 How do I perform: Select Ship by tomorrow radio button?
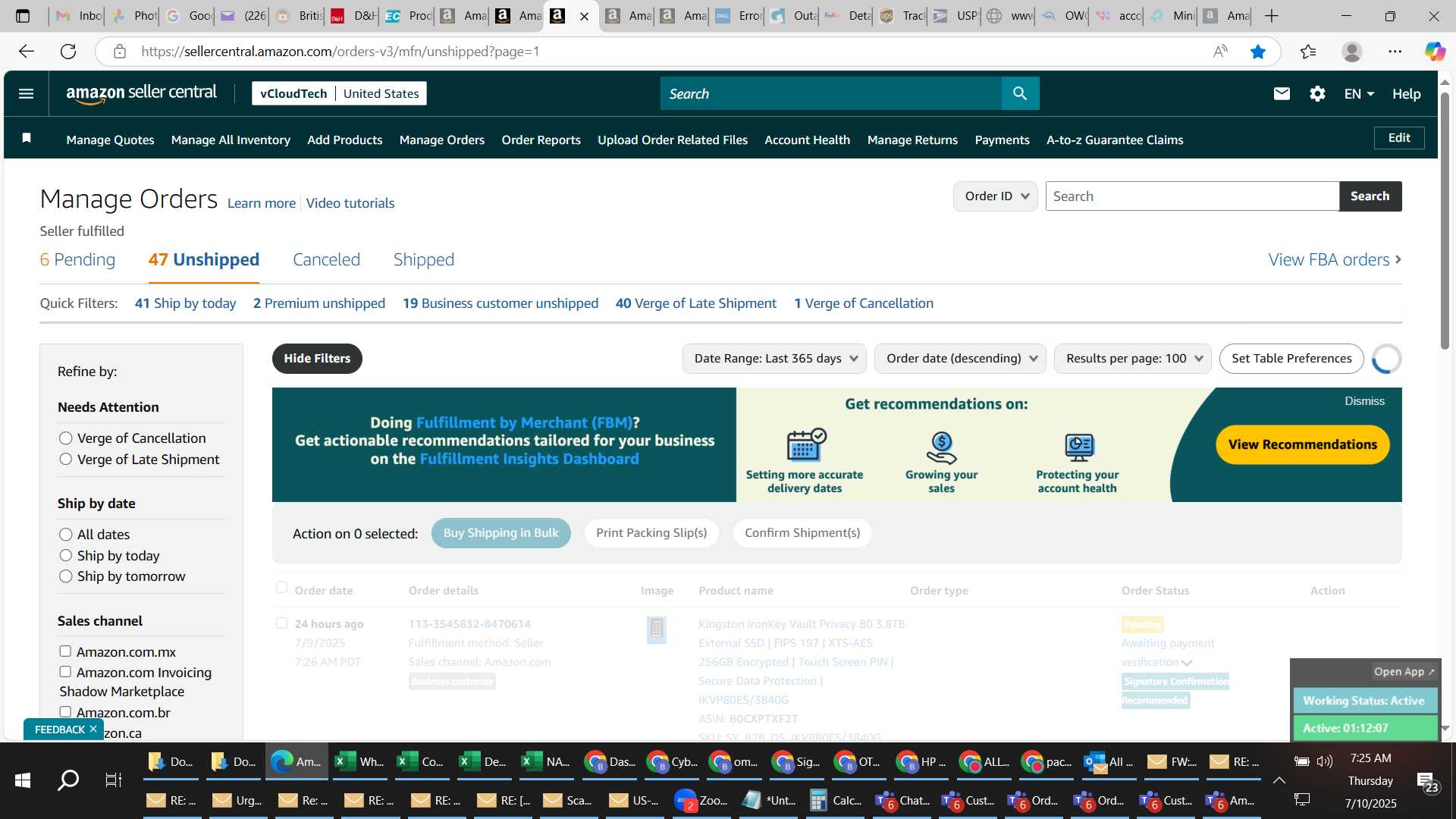[x=66, y=576]
